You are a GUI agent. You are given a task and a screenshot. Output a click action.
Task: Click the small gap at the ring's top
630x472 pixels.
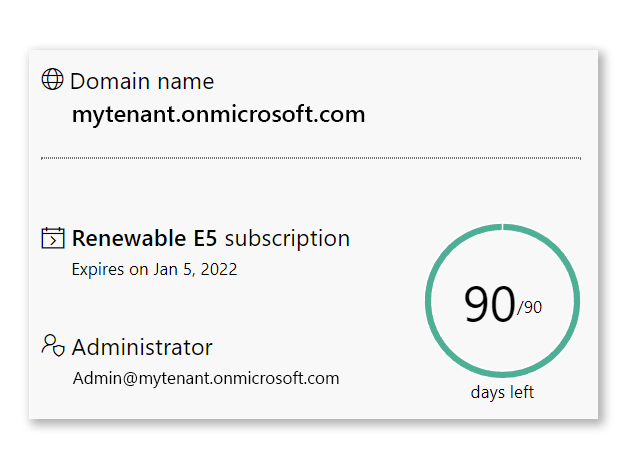click(502, 226)
